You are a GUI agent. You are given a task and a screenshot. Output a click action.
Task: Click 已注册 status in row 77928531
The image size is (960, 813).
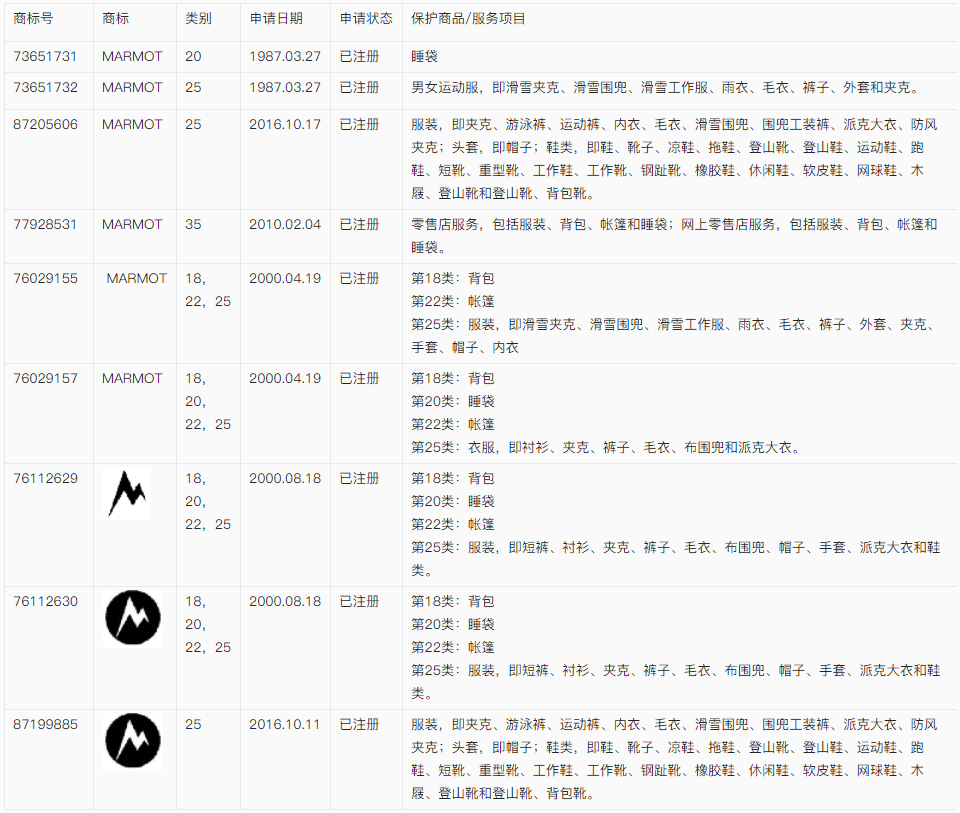click(359, 224)
